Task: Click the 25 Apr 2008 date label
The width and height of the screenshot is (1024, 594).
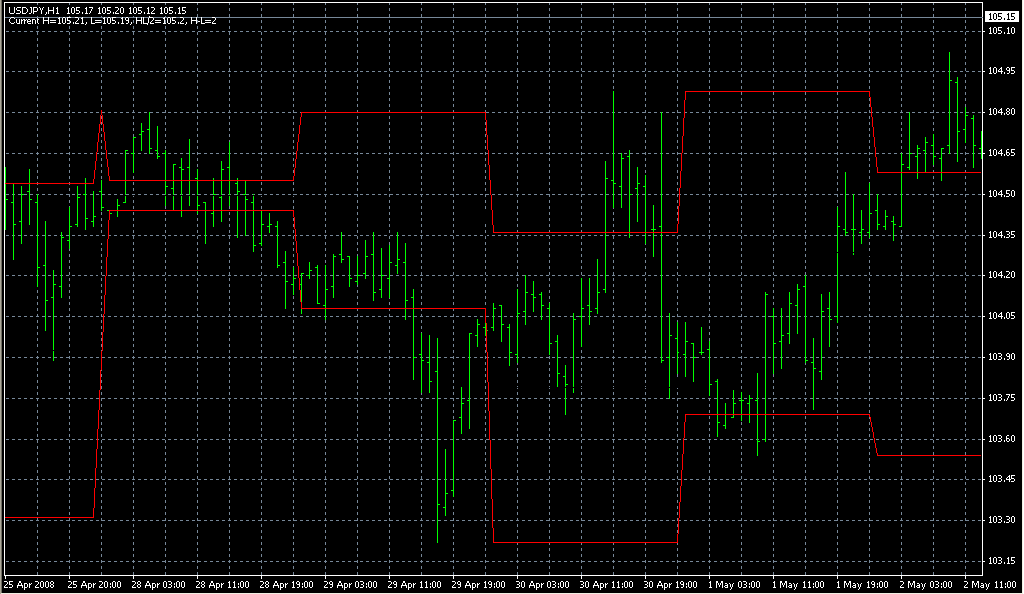Action: coord(30,585)
